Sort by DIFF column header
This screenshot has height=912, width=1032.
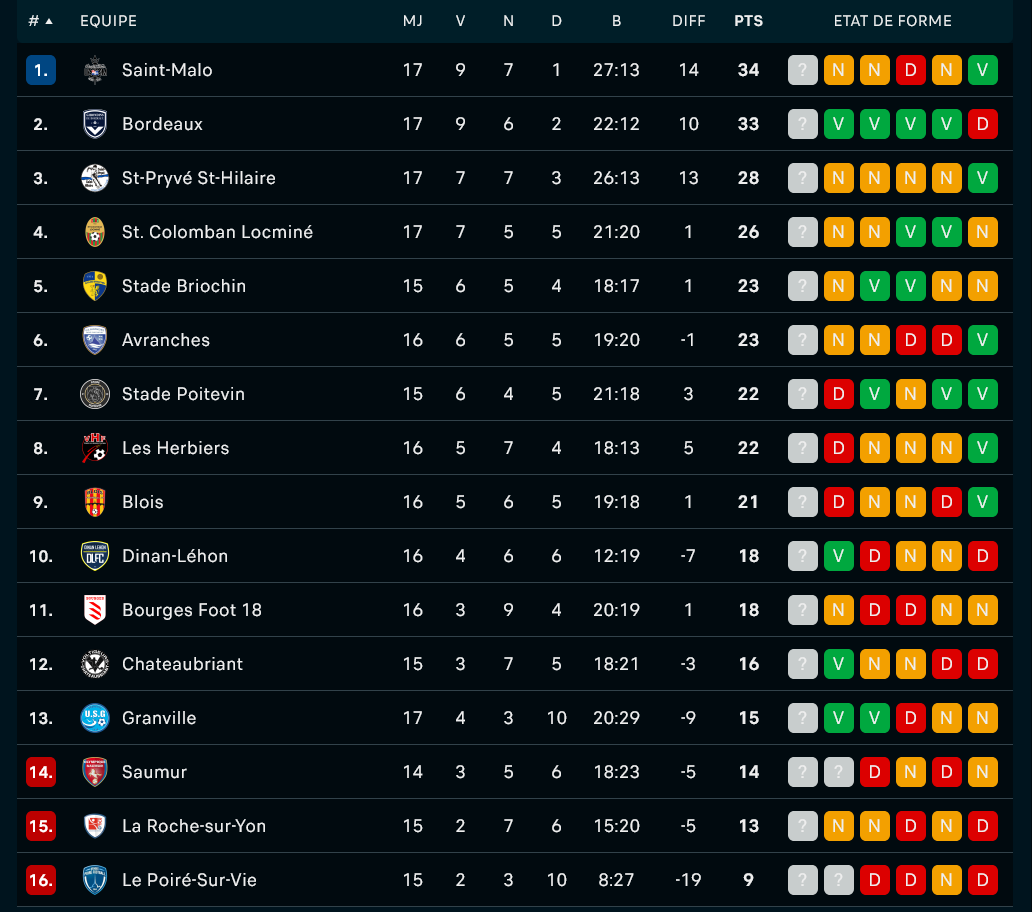coord(688,21)
